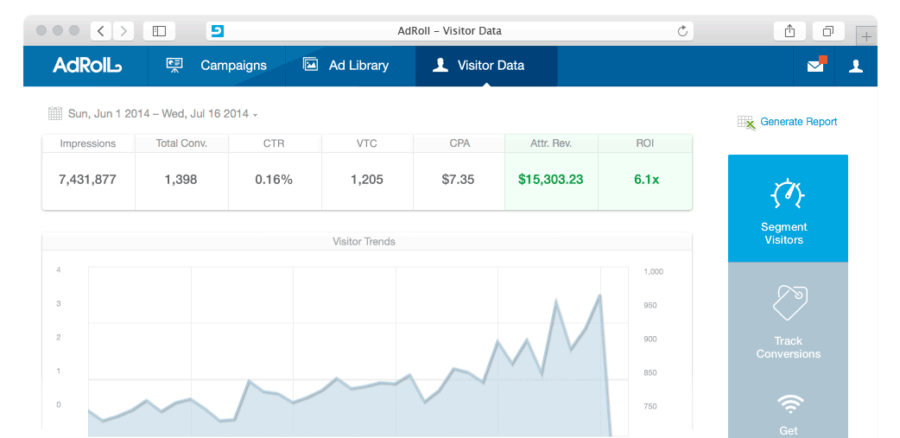Open the user account profile icon
Image resolution: width=900 pixels, height=438 pixels.
[x=856, y=66]
